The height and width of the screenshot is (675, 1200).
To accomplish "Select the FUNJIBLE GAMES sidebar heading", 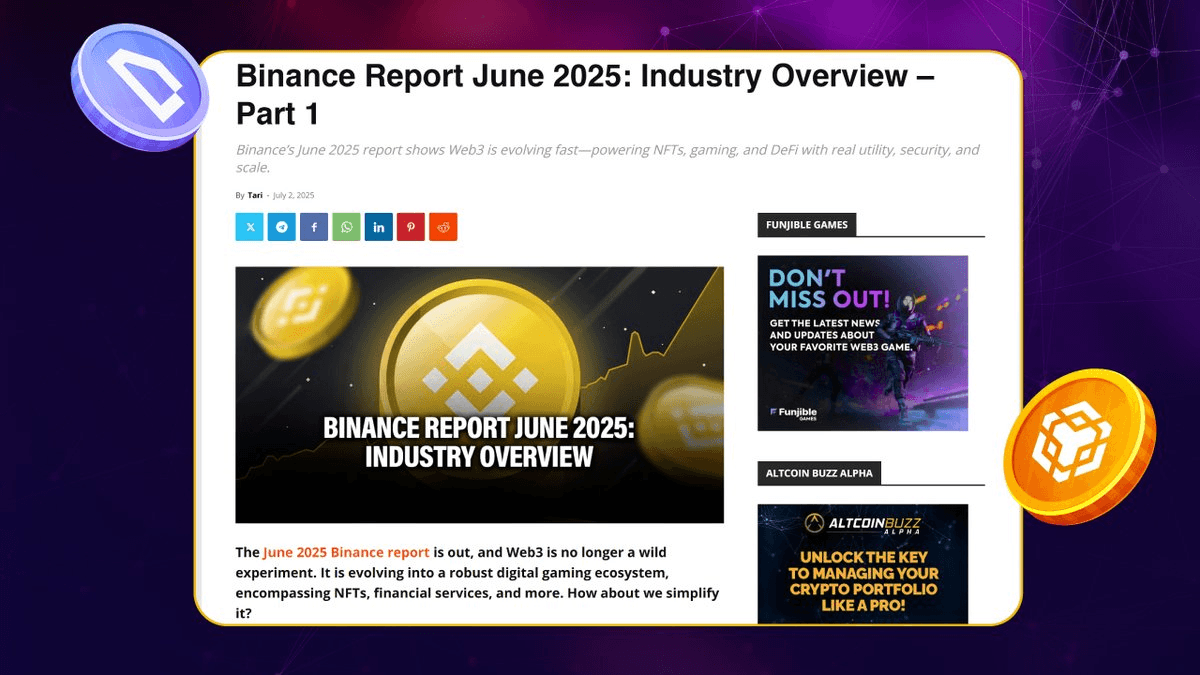I will pyautogui.click(x=807, y=225).
